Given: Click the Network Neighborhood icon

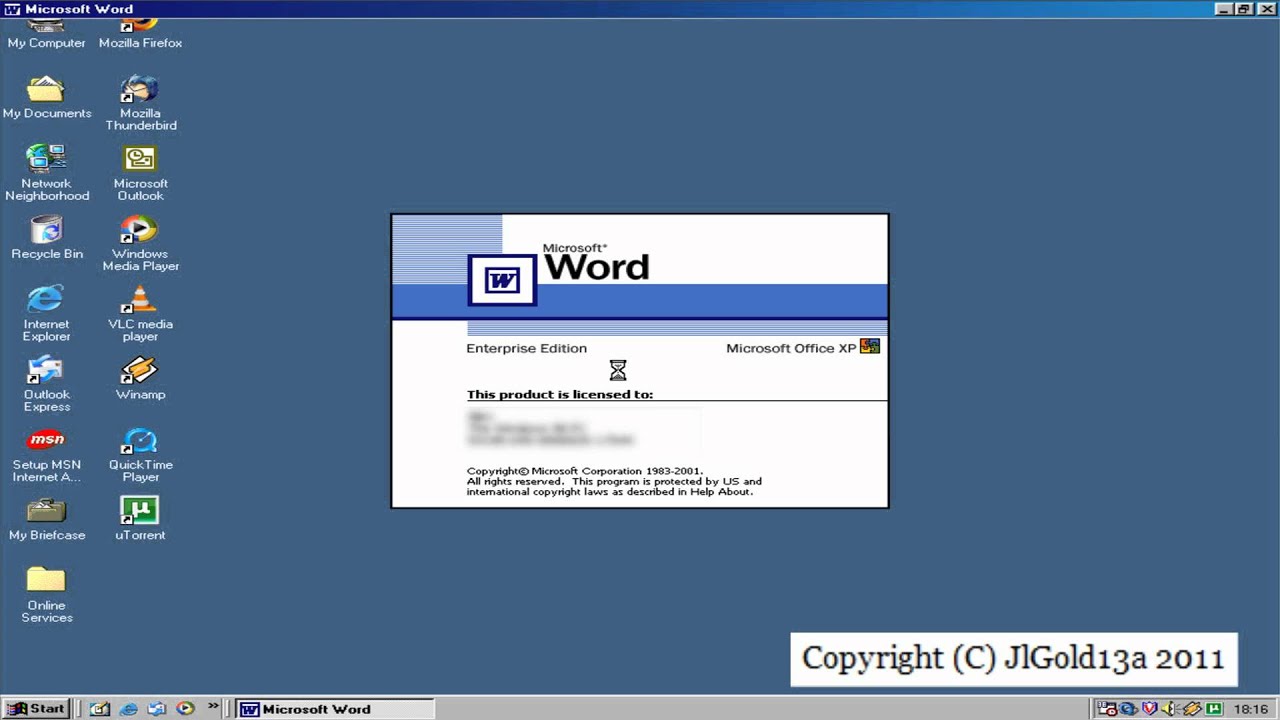Looking at the screenshot, I should pos(46,173).
